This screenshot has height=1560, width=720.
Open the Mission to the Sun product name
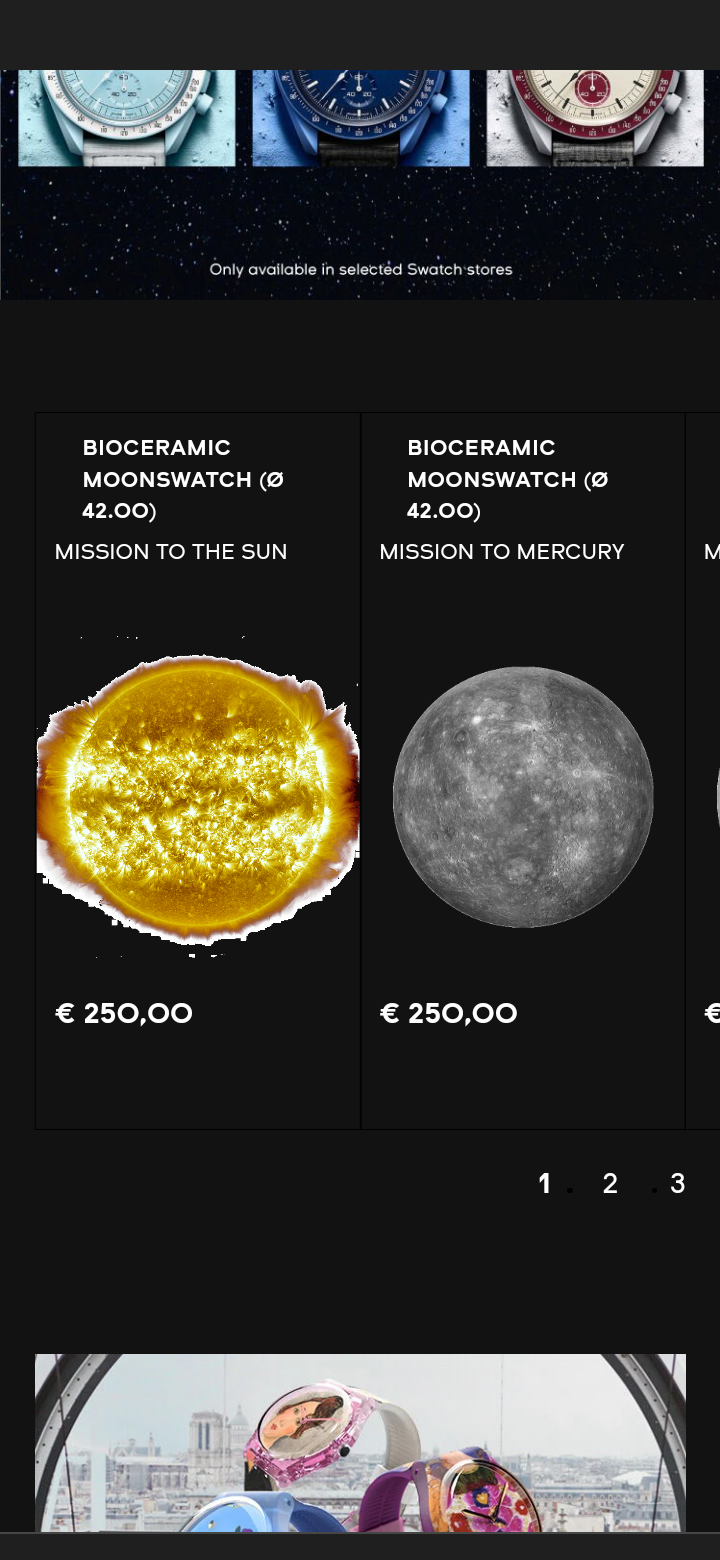click(171, 552)
